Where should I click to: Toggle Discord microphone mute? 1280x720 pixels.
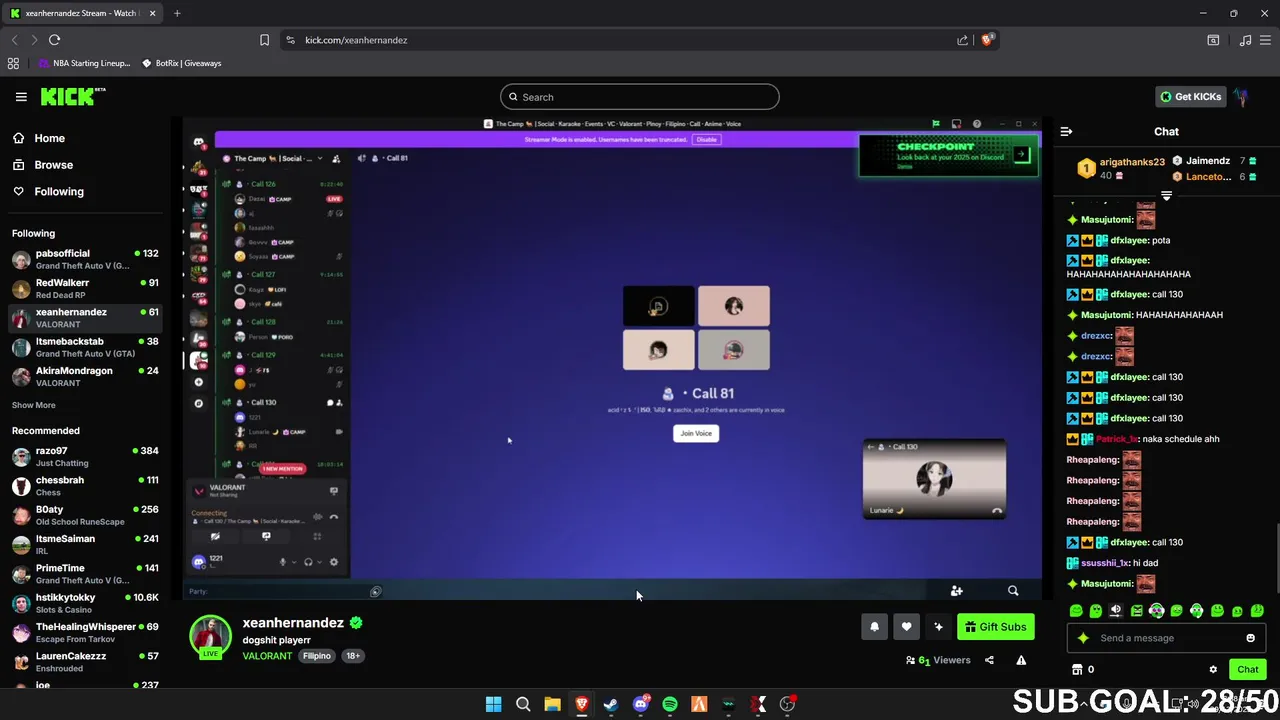coord(283,562)
